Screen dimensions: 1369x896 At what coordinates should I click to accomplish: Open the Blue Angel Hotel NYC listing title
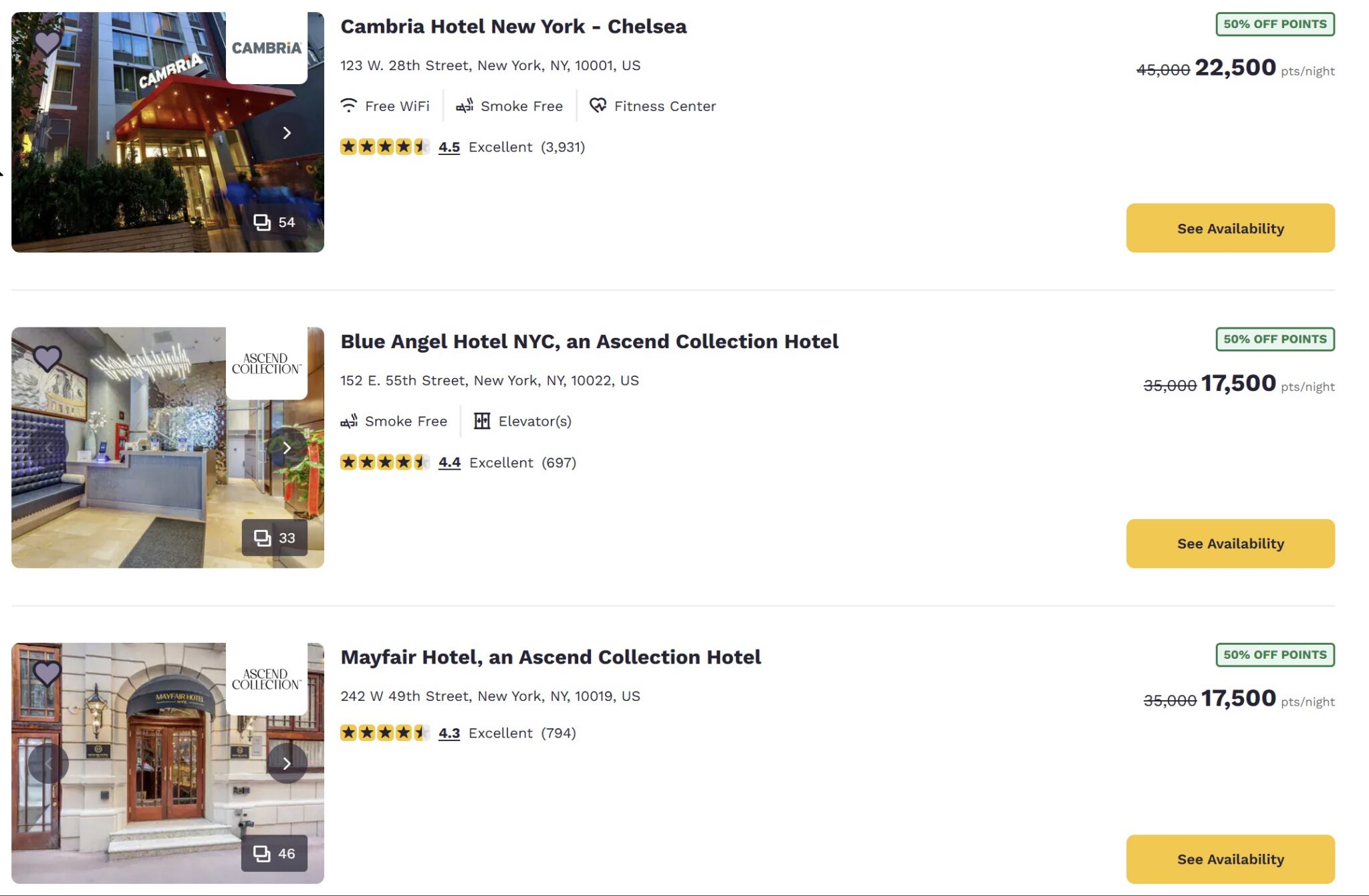coord(589,342)
